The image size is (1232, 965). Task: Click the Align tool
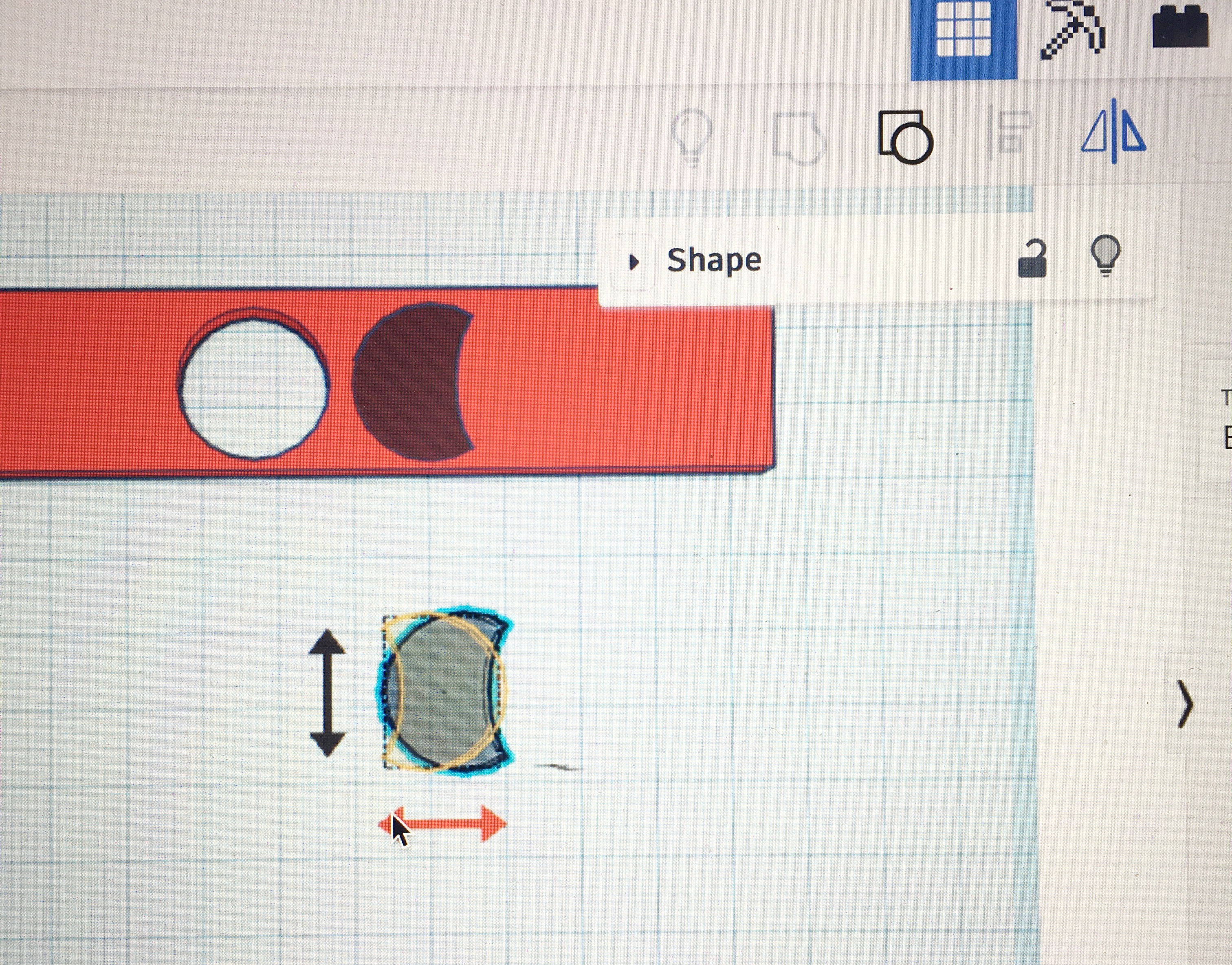[x=1010, y=134]
